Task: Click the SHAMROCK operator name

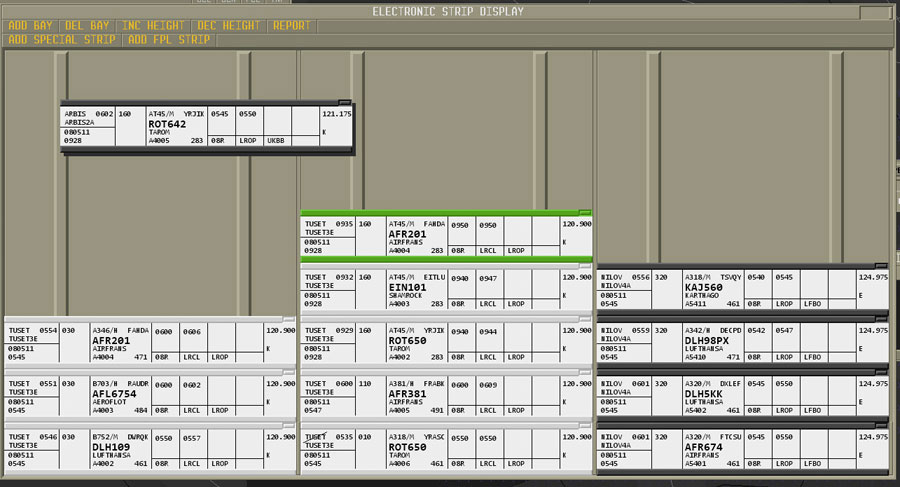Action: (405, 295)
